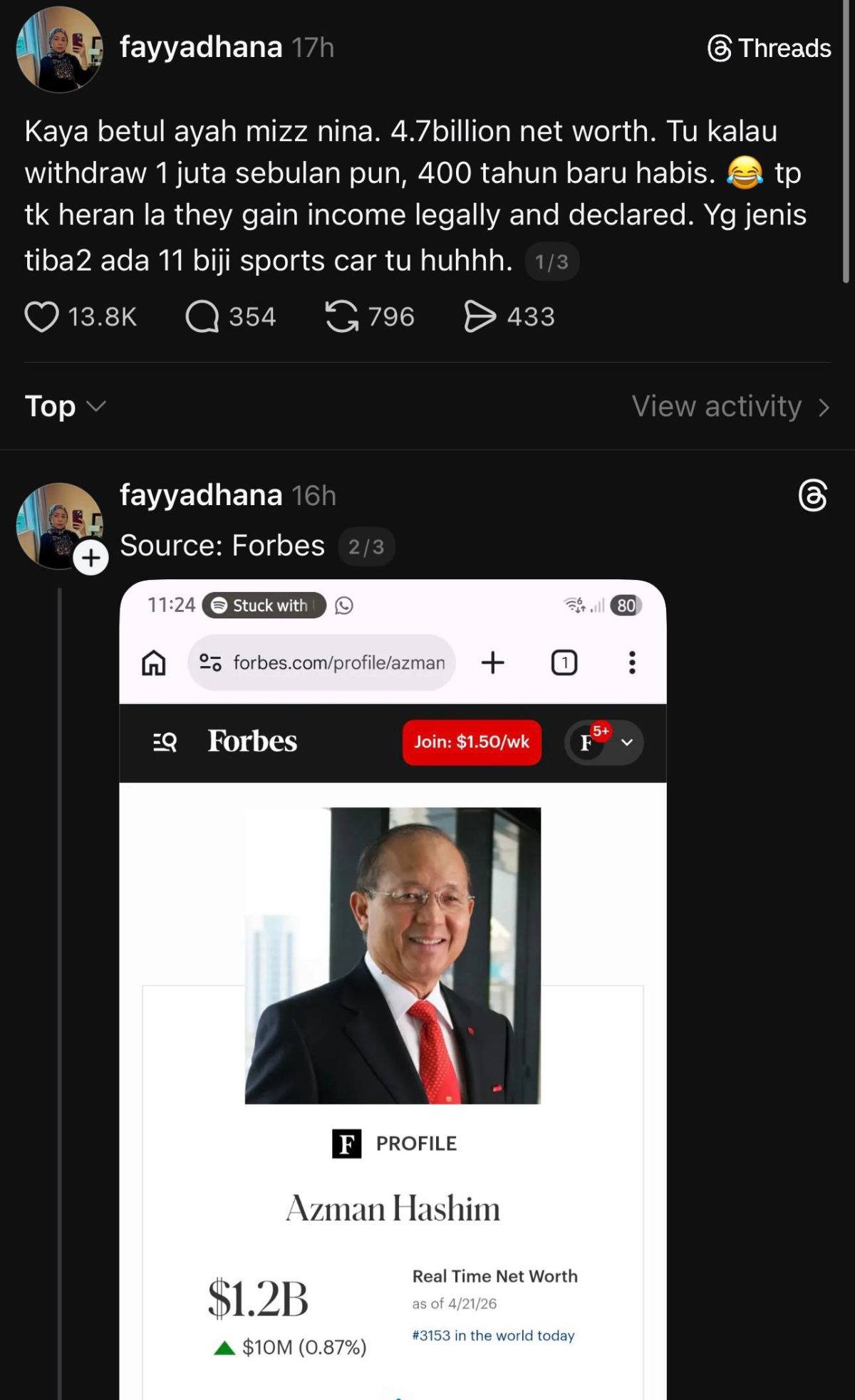Open a new browser tab with plus icon
This screenshot has width=855, height=1400.
[x=492, y=663]
